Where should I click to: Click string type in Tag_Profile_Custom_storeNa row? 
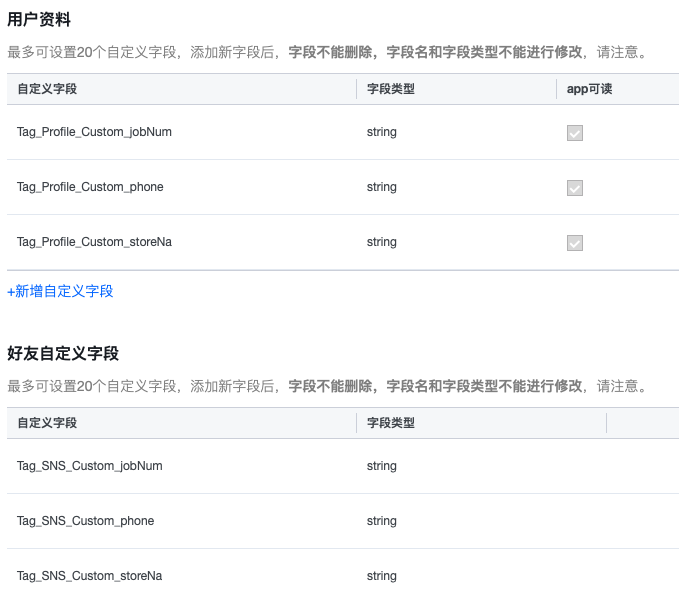(382, 242)
